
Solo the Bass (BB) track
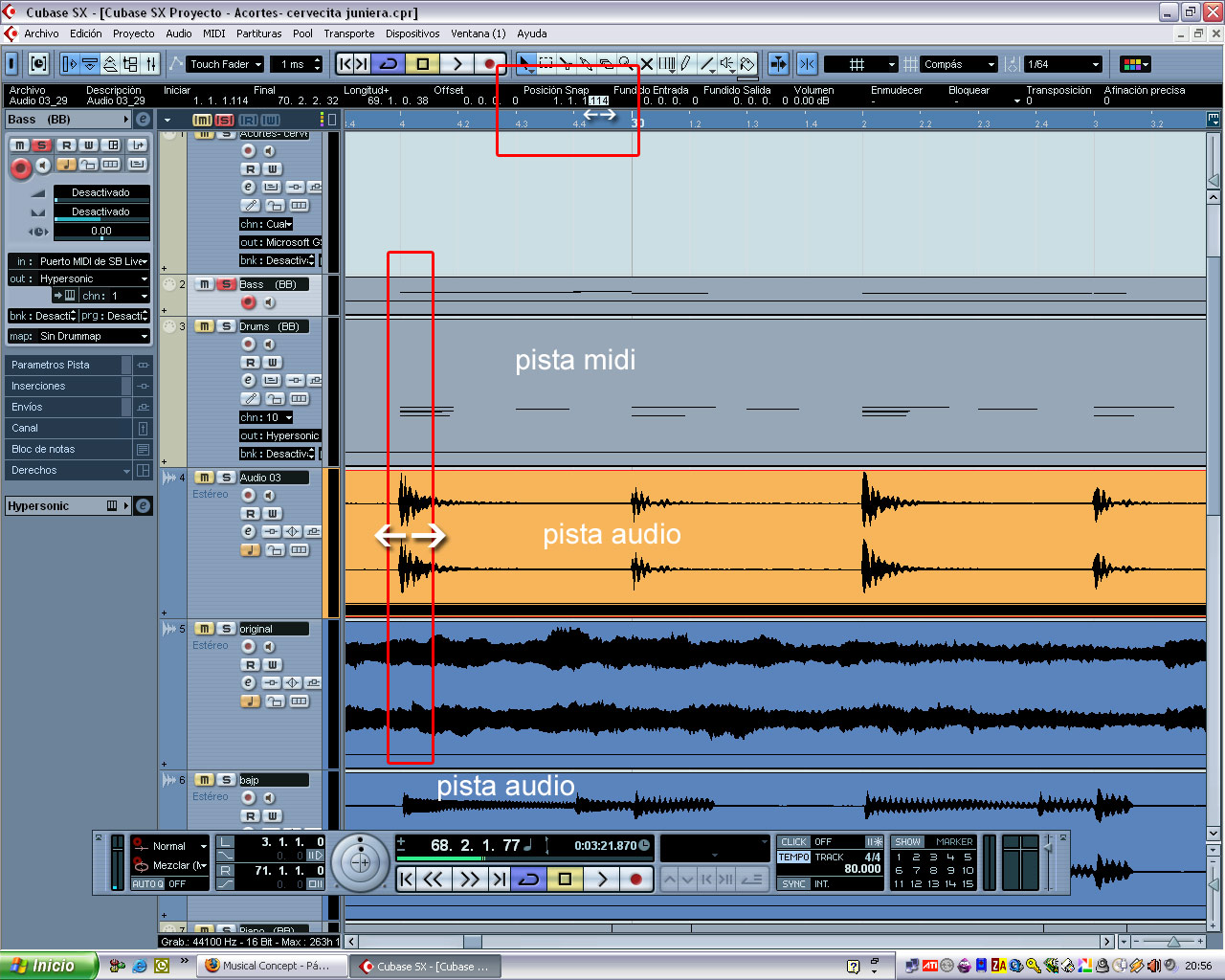[x=226, y=284]
